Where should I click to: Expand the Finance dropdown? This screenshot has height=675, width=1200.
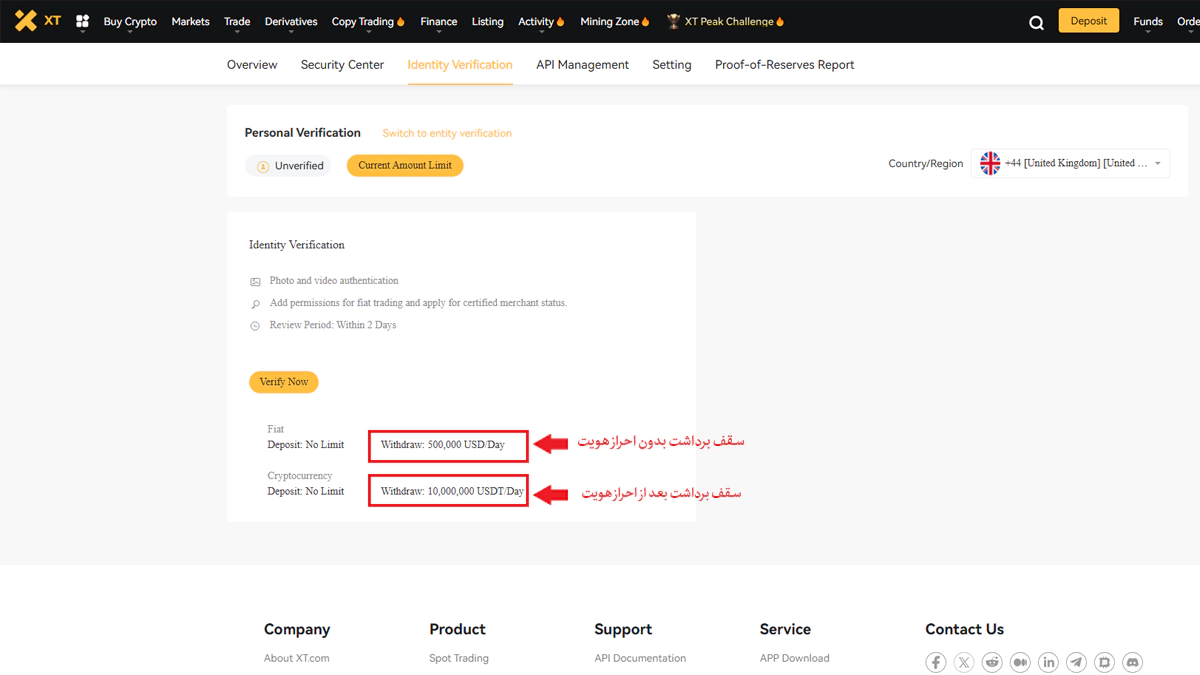click(438, 22)
